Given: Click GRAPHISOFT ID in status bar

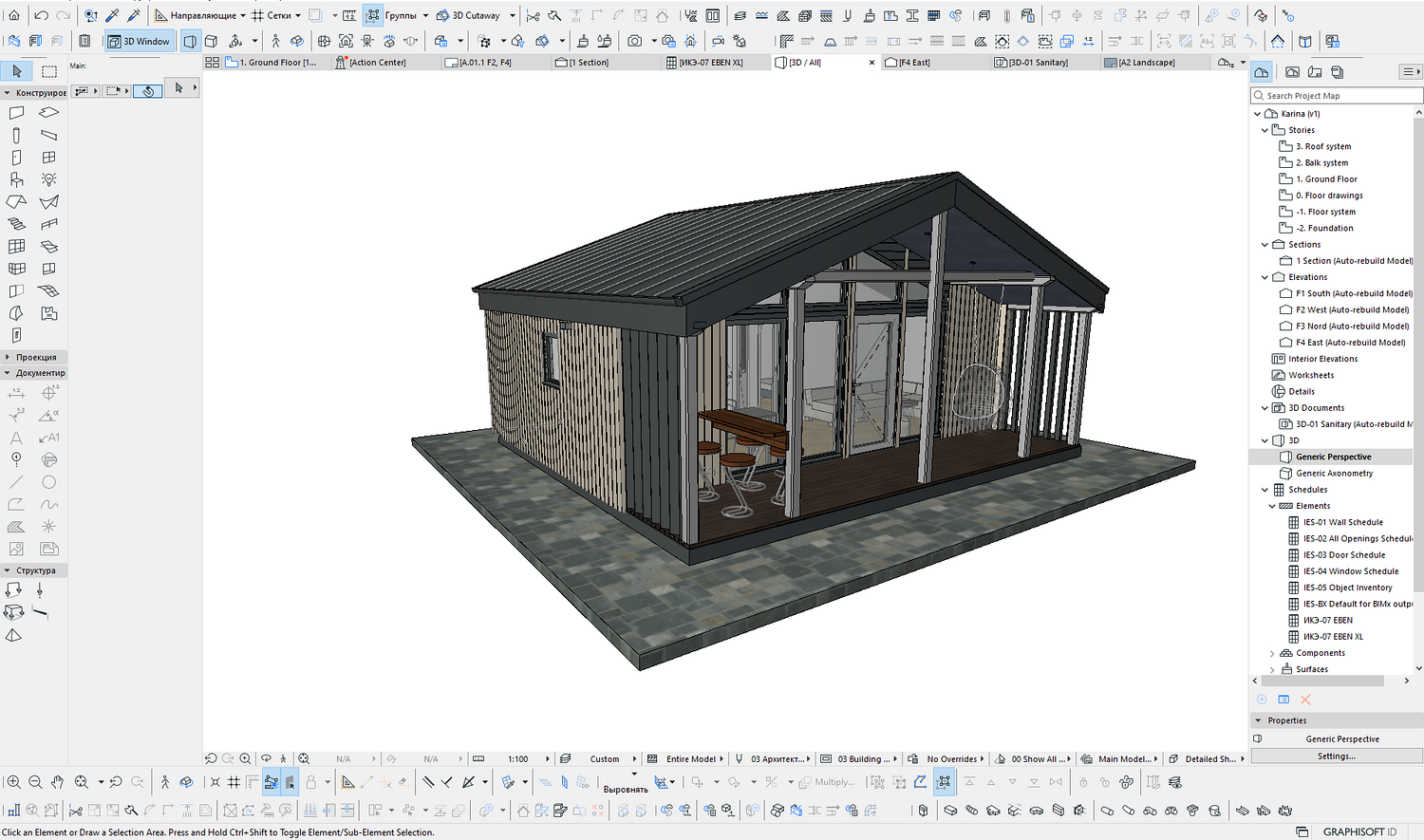Looking at the screenshot, I should point(1359,832).
